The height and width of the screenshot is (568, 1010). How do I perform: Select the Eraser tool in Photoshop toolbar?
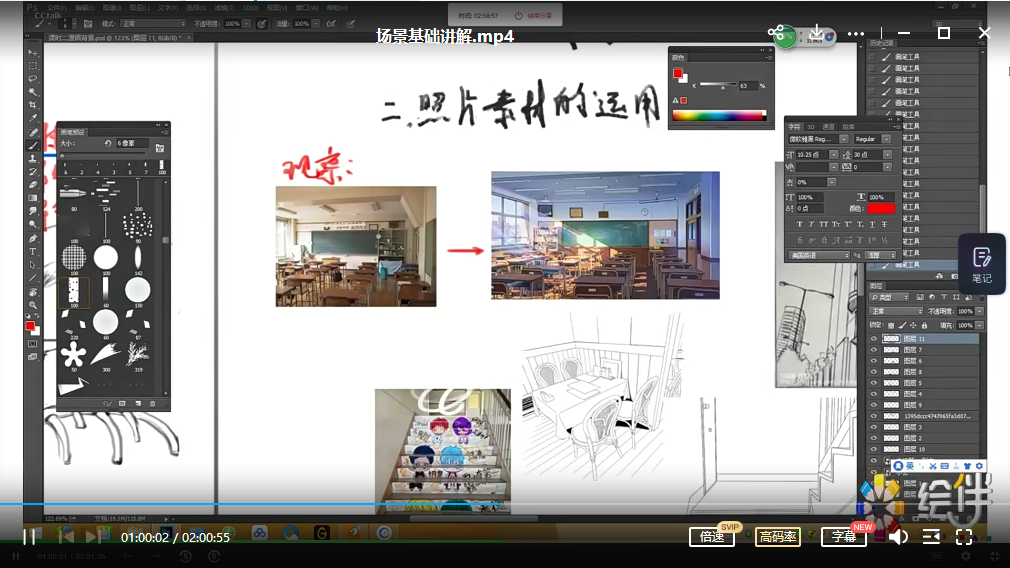pyautogui.click(x=33, y=185)
